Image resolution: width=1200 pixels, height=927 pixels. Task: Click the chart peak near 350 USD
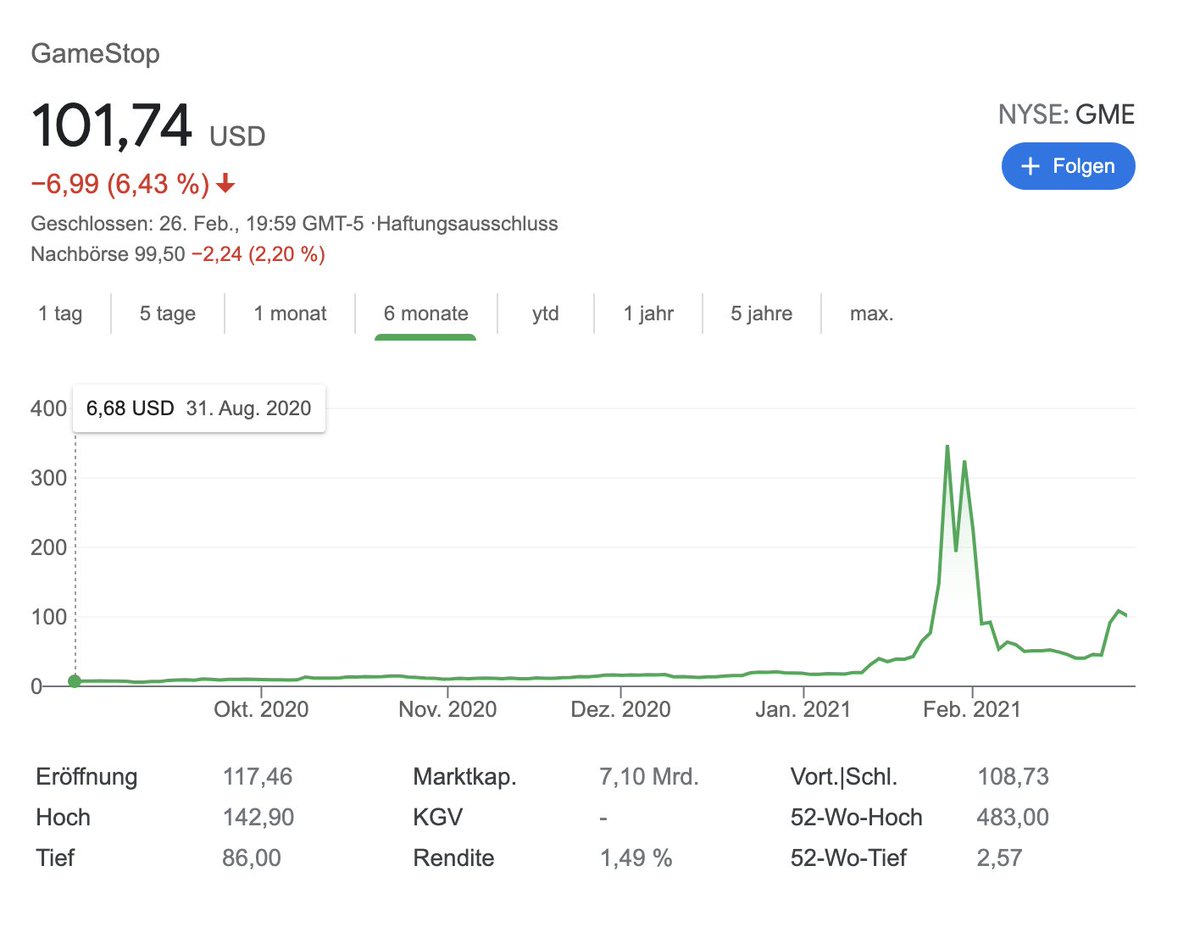click(946, 446)
